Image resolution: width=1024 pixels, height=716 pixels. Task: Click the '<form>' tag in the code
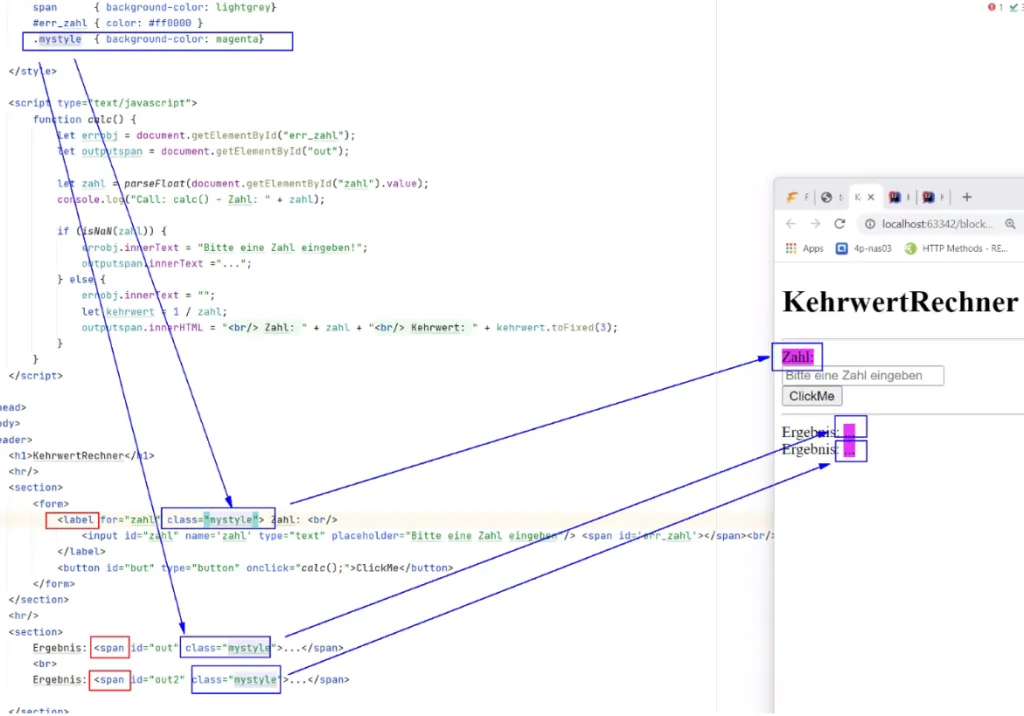coord(51,504)
